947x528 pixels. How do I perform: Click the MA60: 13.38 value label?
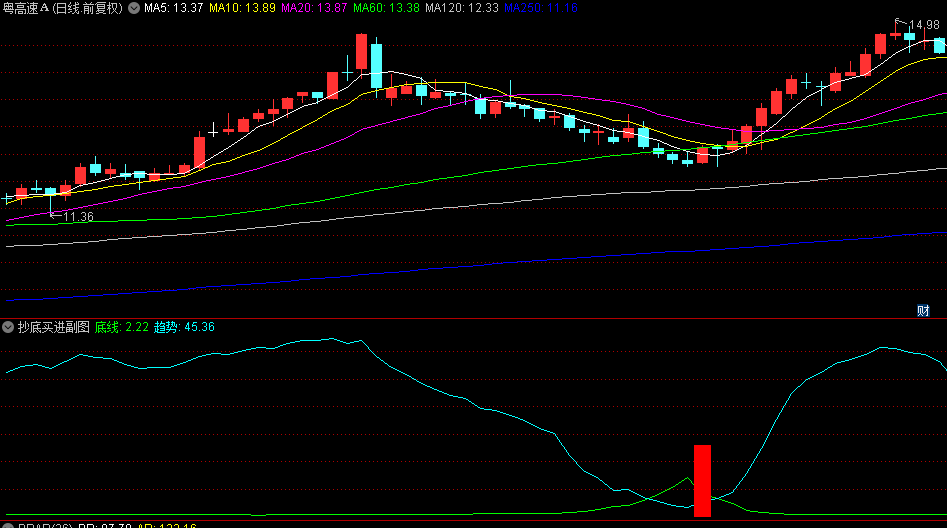(386, 8)
